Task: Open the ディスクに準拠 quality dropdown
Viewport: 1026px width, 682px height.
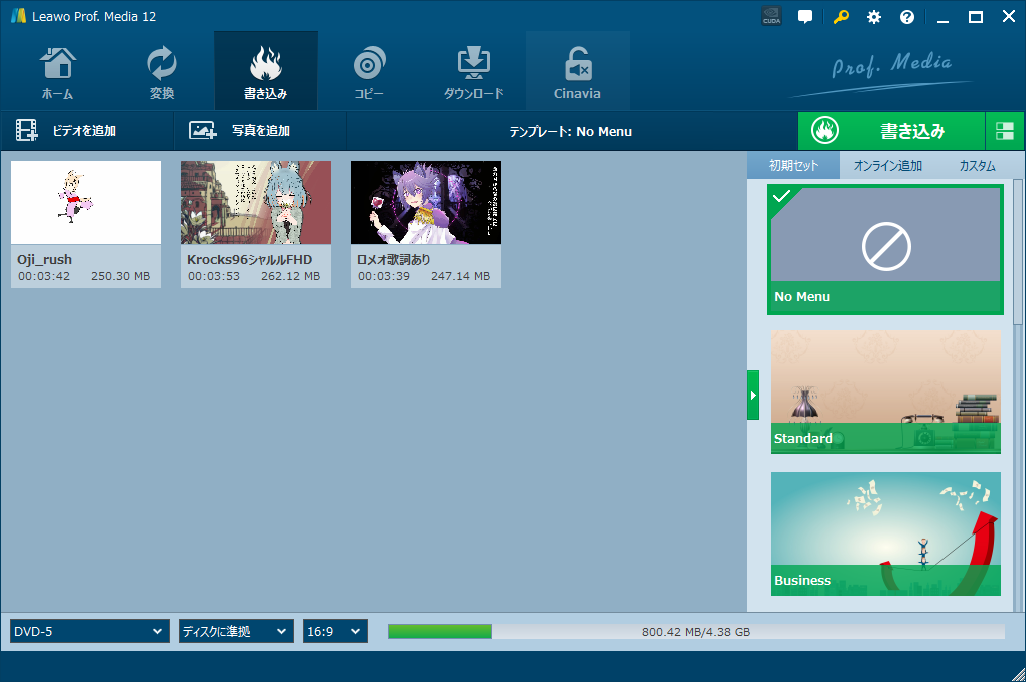Action: (x=235, y=631)
